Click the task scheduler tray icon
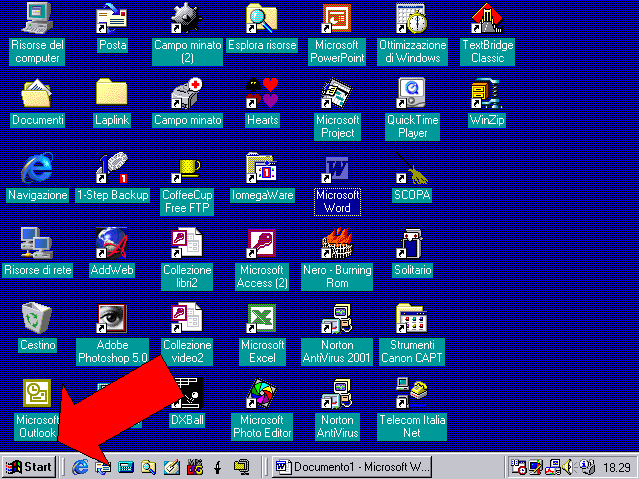Viewport: 639px width, 479px height. [518, 467]
